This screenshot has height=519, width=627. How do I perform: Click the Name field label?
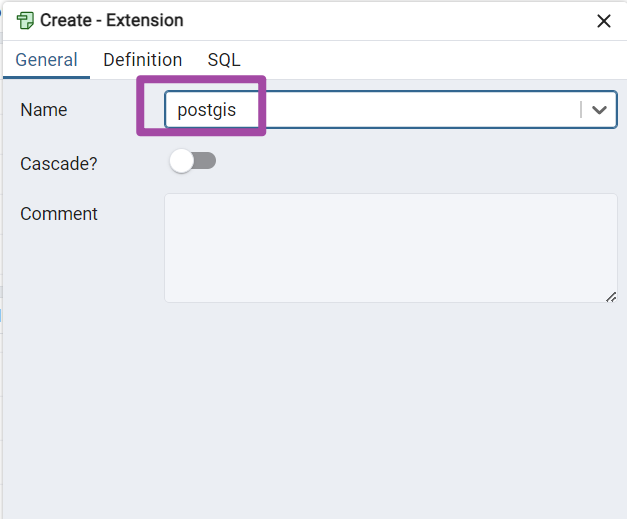pyautogui.click(x=44, y=110)
